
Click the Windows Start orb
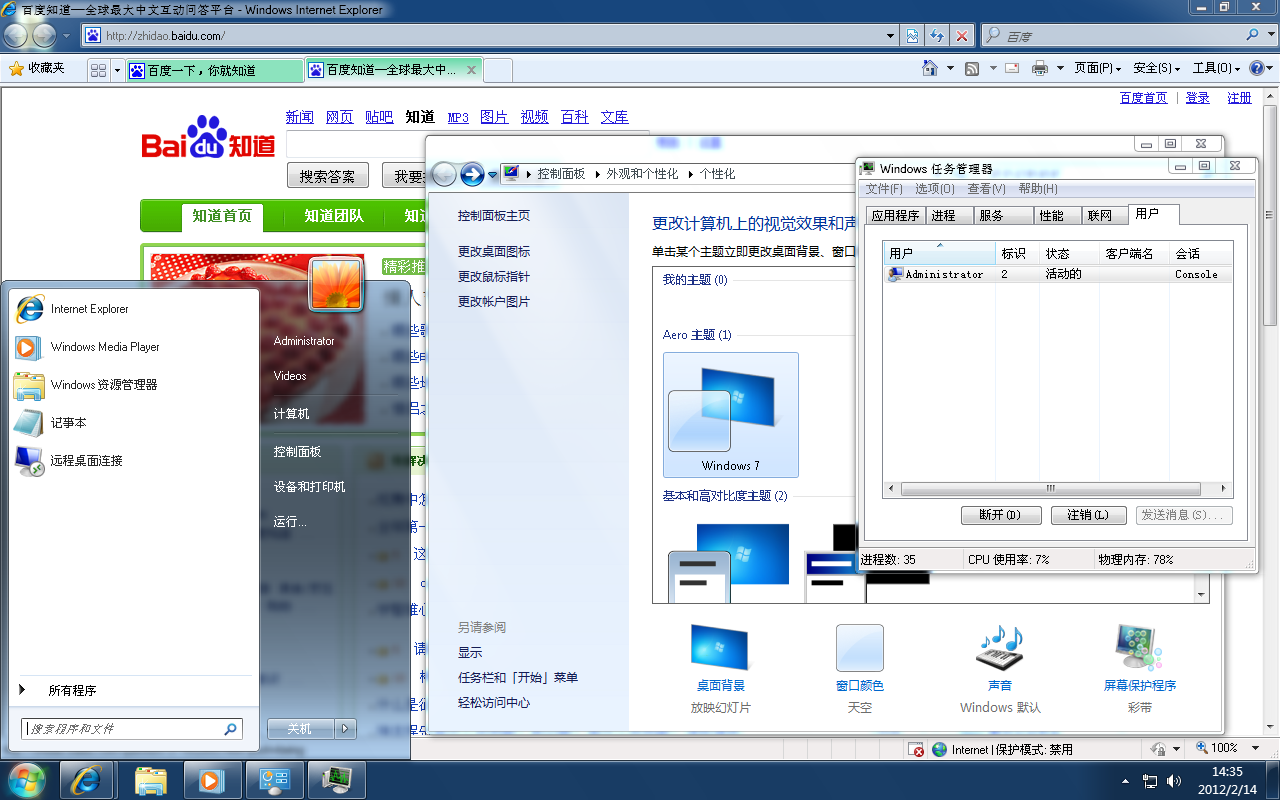click(27, 779)
